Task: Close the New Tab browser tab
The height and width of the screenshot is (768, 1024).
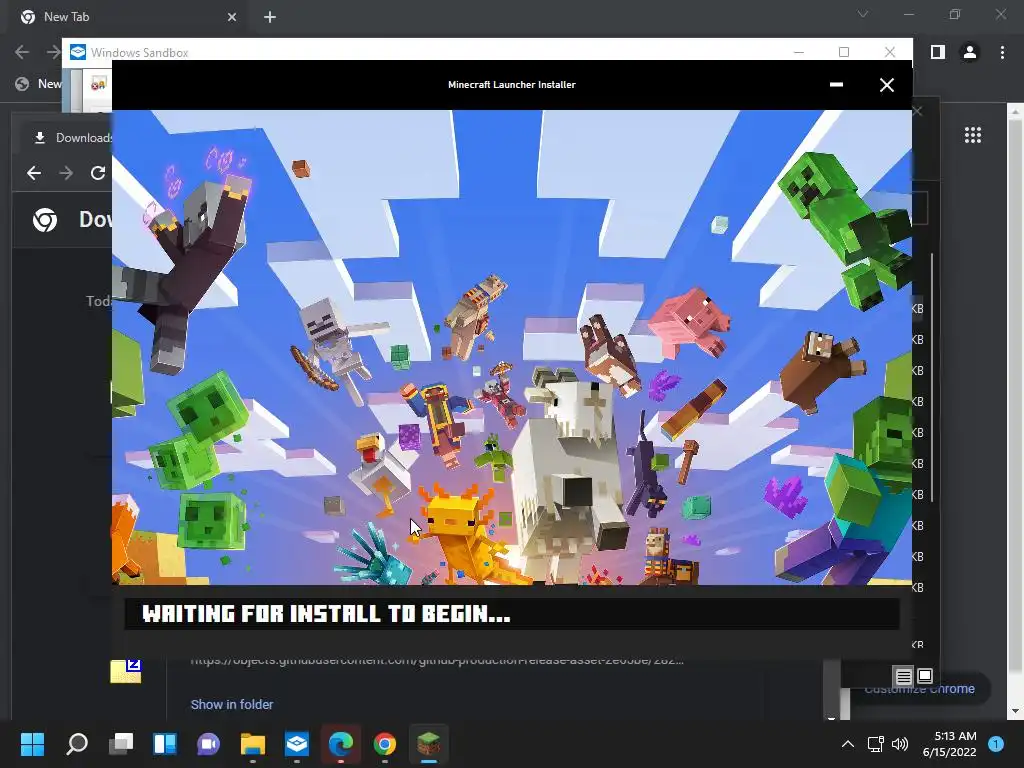Action: tap(232, 17)
